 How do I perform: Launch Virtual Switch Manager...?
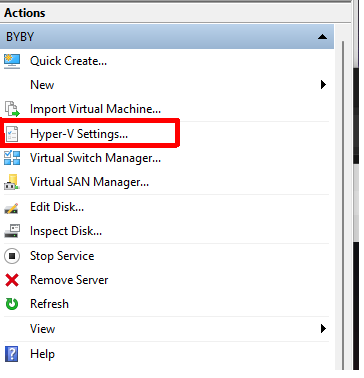coord(95,158)
